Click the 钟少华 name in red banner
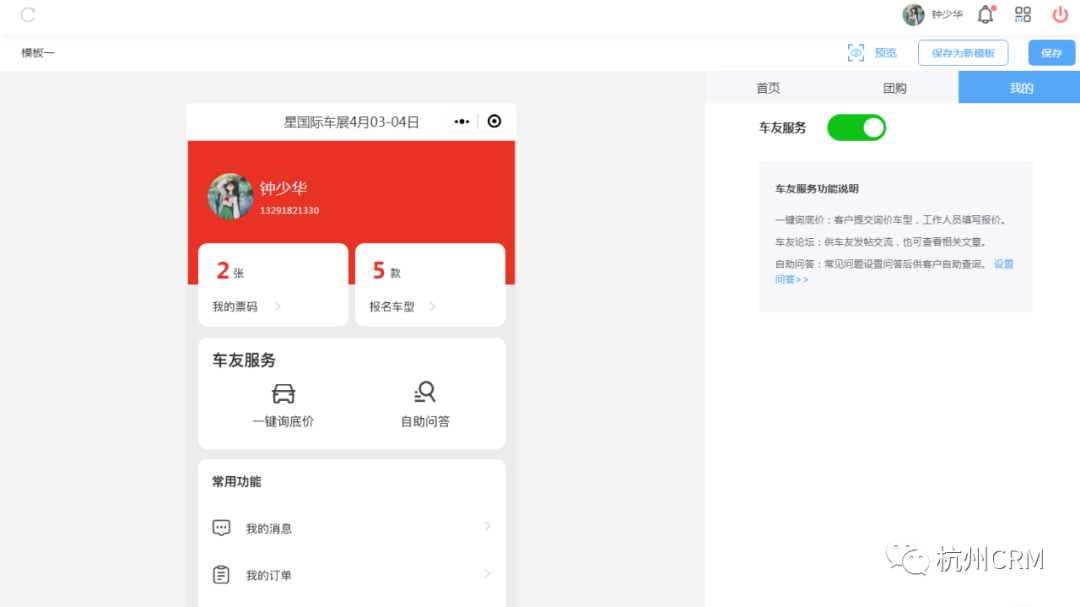 click(283, 188)
